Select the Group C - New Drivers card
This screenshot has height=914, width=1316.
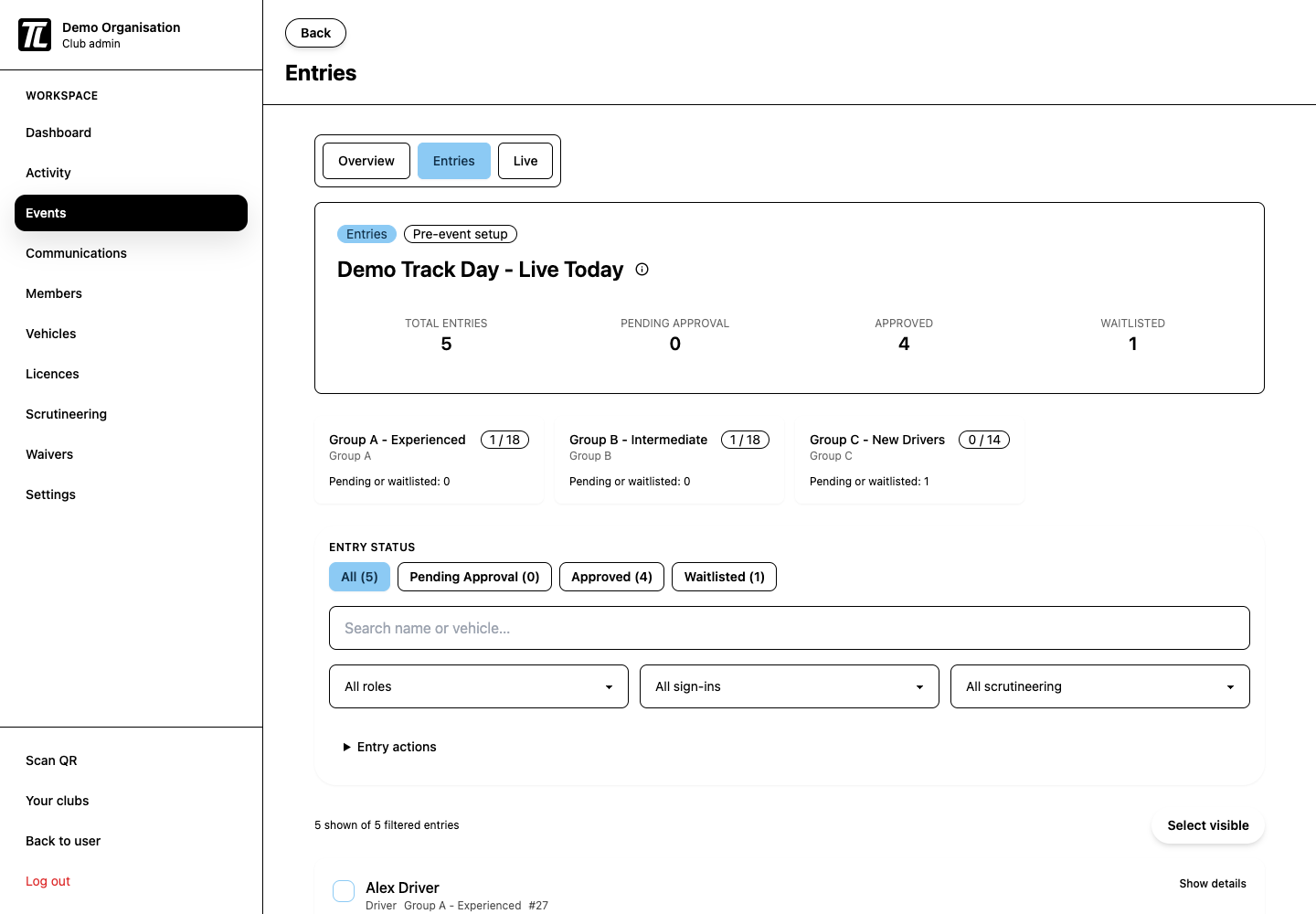tap(909, 460)
